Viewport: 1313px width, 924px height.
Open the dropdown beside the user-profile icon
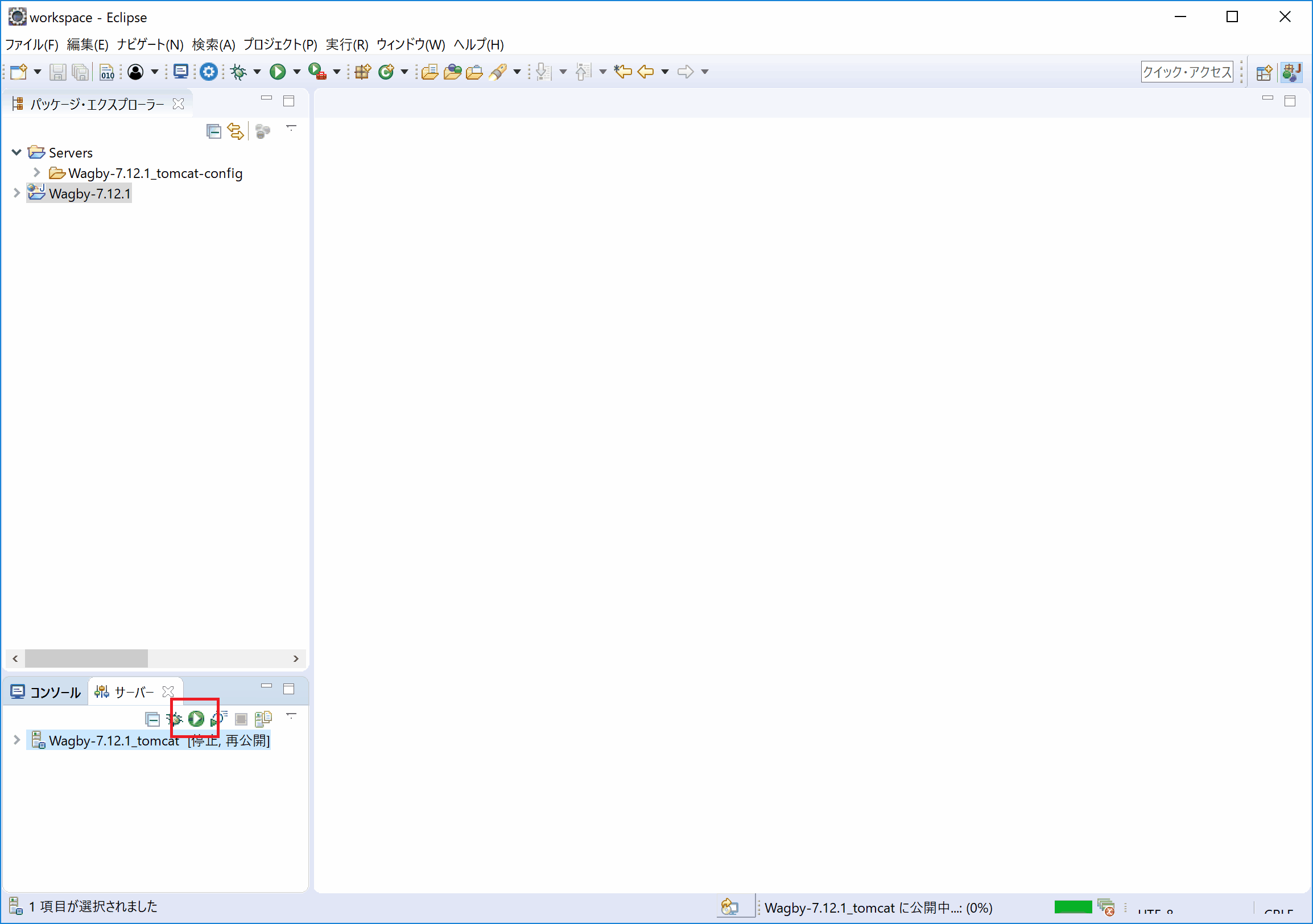click(x=154, y=72)
